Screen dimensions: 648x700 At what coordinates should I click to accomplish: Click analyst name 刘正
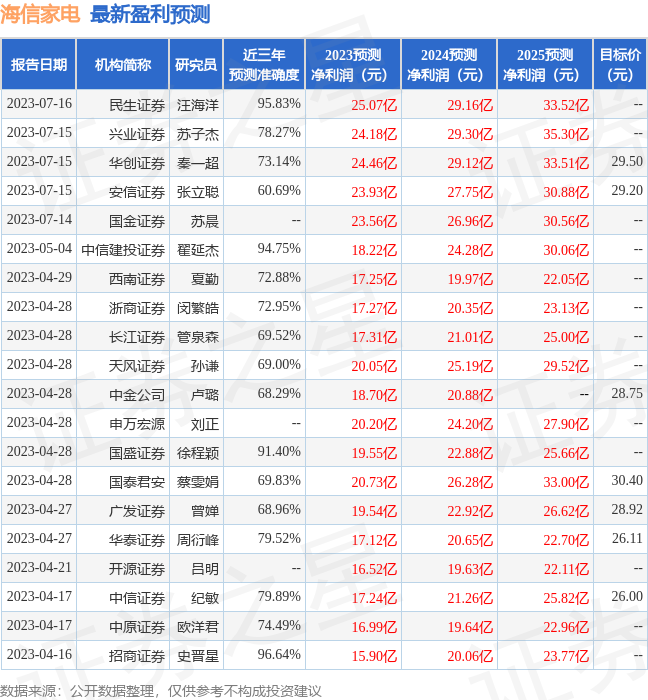[205, 424]
